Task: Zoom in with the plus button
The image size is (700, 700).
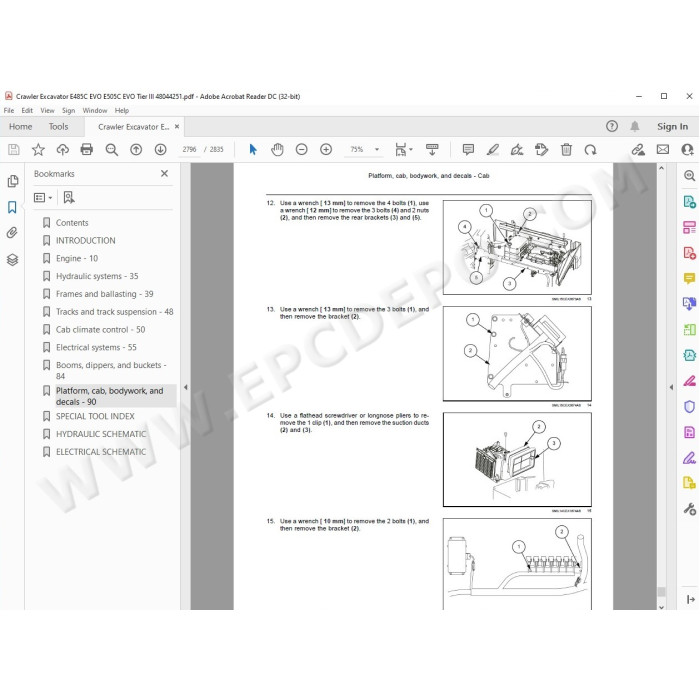Action: [326, 150]
